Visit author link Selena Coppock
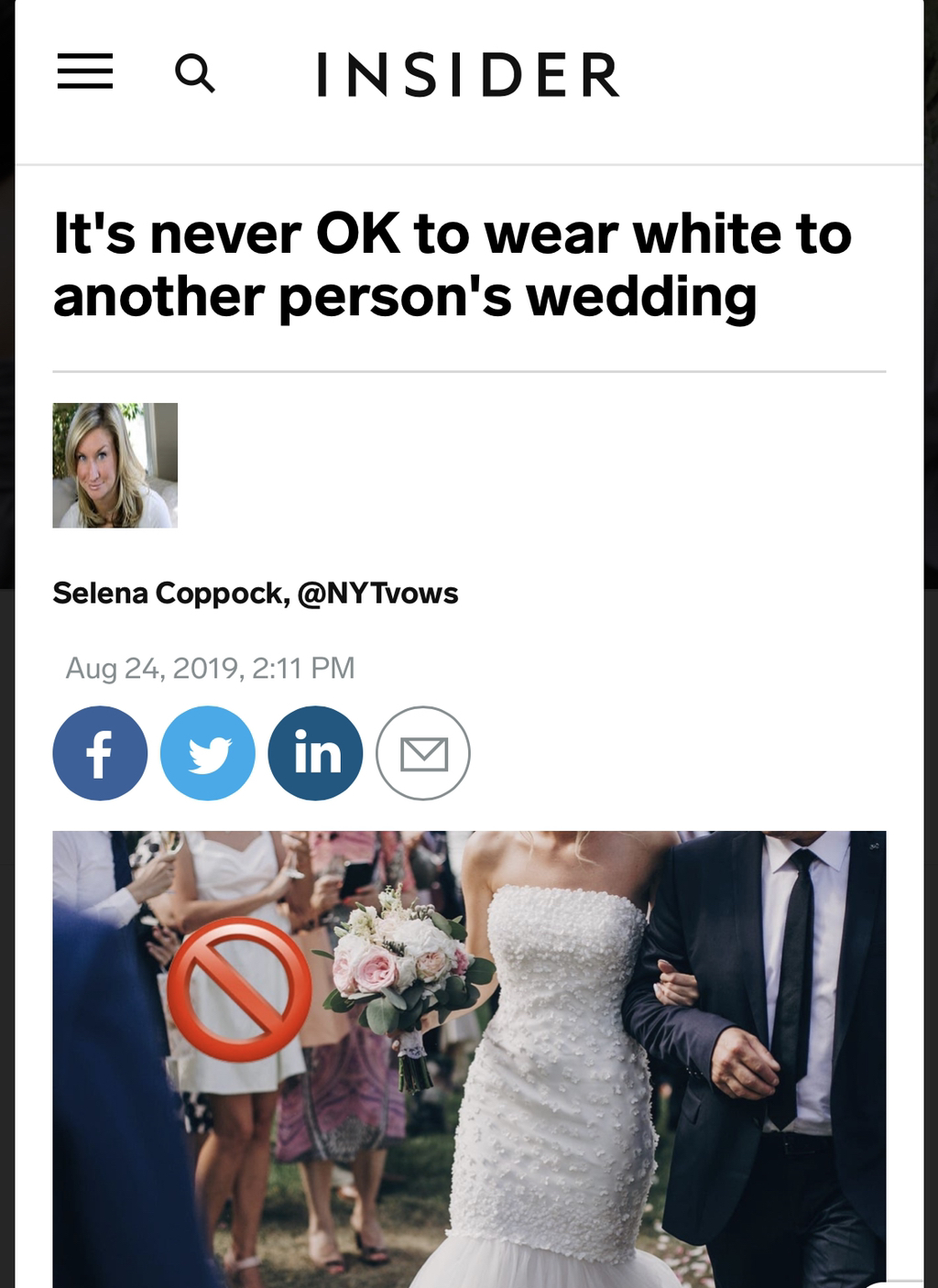938x1288 pixels. (167, 593)
